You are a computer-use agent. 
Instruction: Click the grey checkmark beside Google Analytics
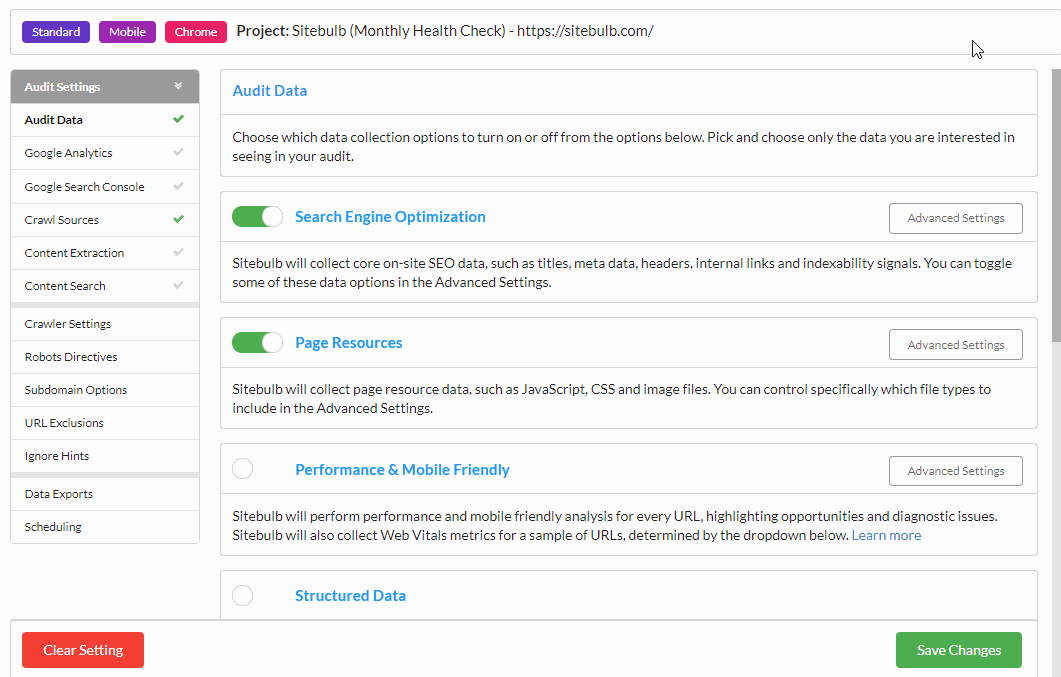click(178, 152)
